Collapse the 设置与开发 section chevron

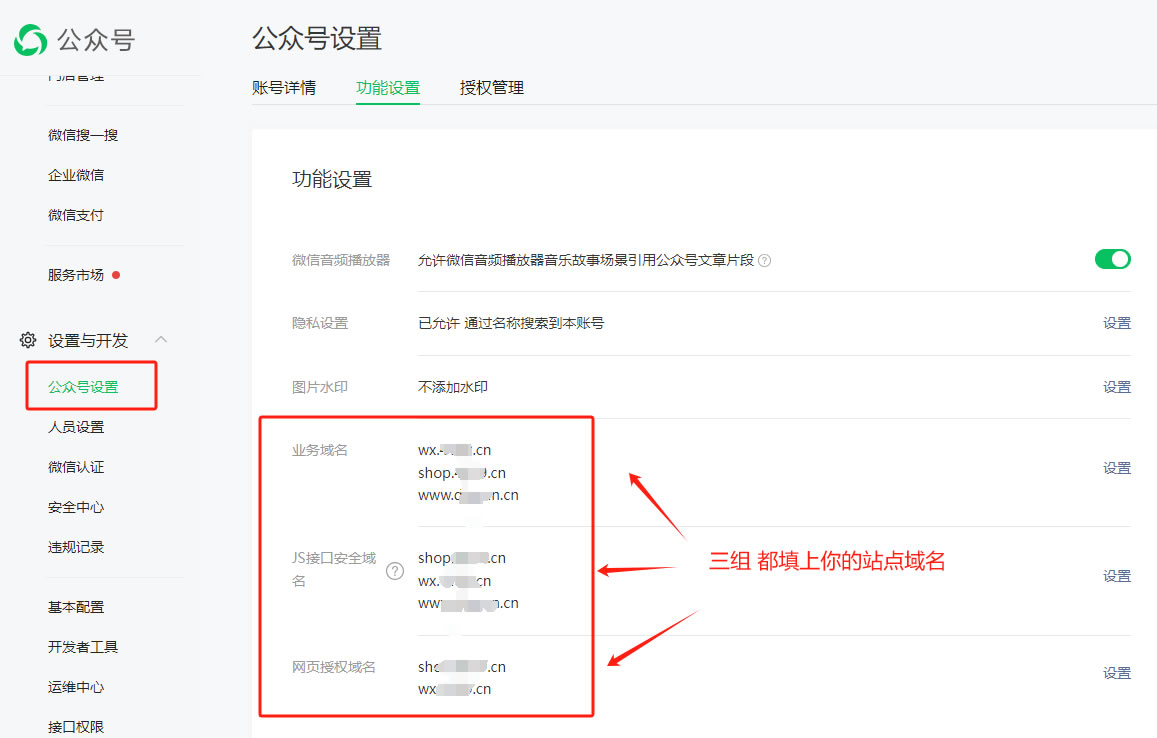[161, 339]
